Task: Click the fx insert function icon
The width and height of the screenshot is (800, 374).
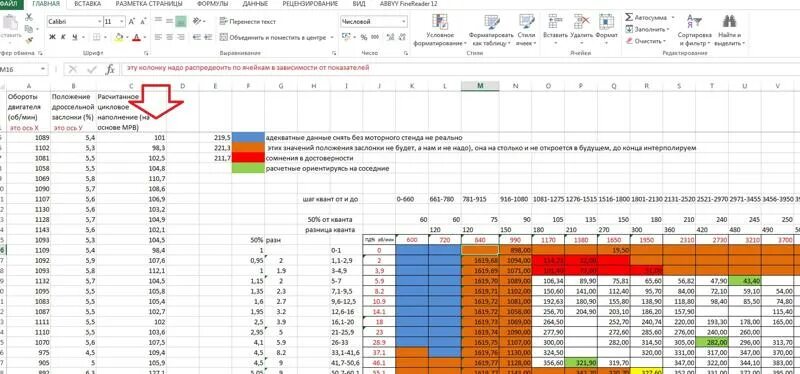Action: pyautogui.click(x=110, y=69)
